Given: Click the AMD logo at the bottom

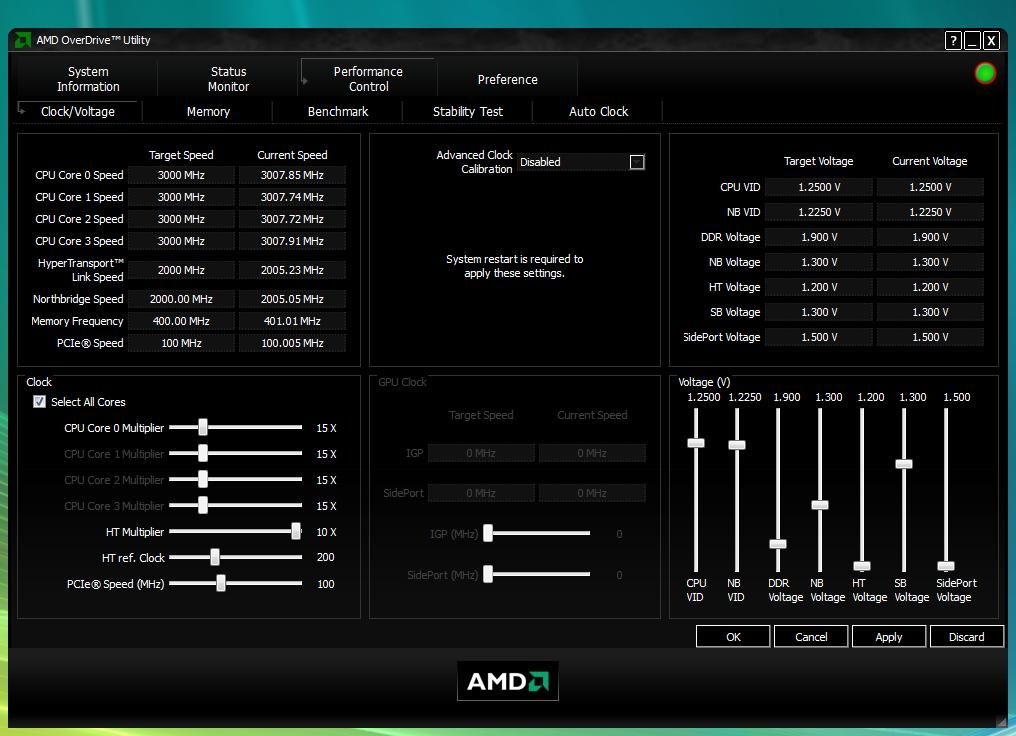Looking at the screenshot, I should 507,681.
